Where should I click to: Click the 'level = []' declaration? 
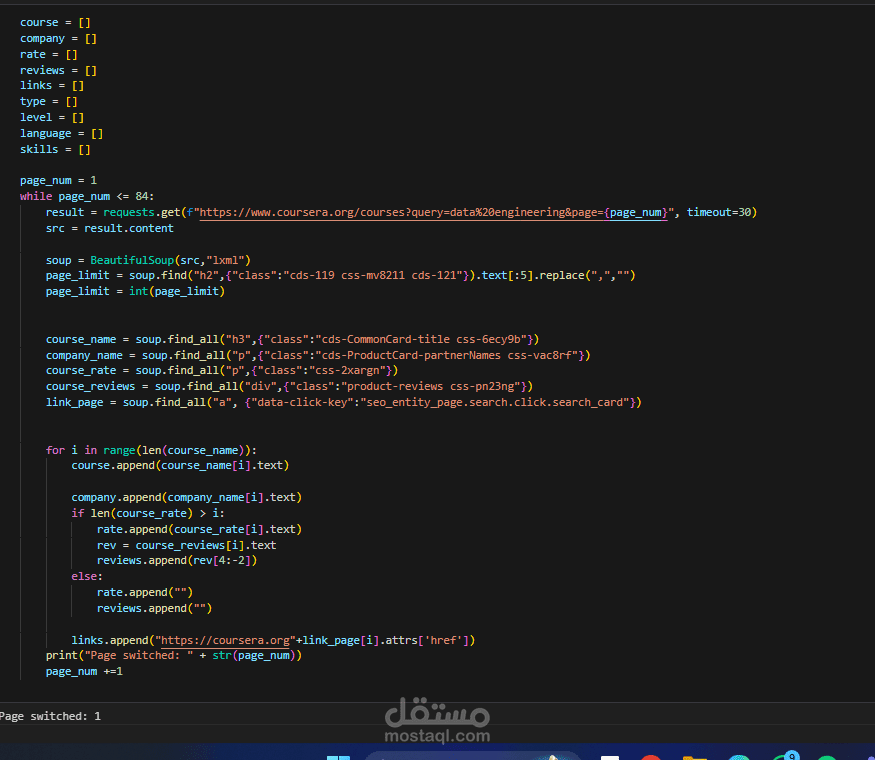tap(52, 118)
